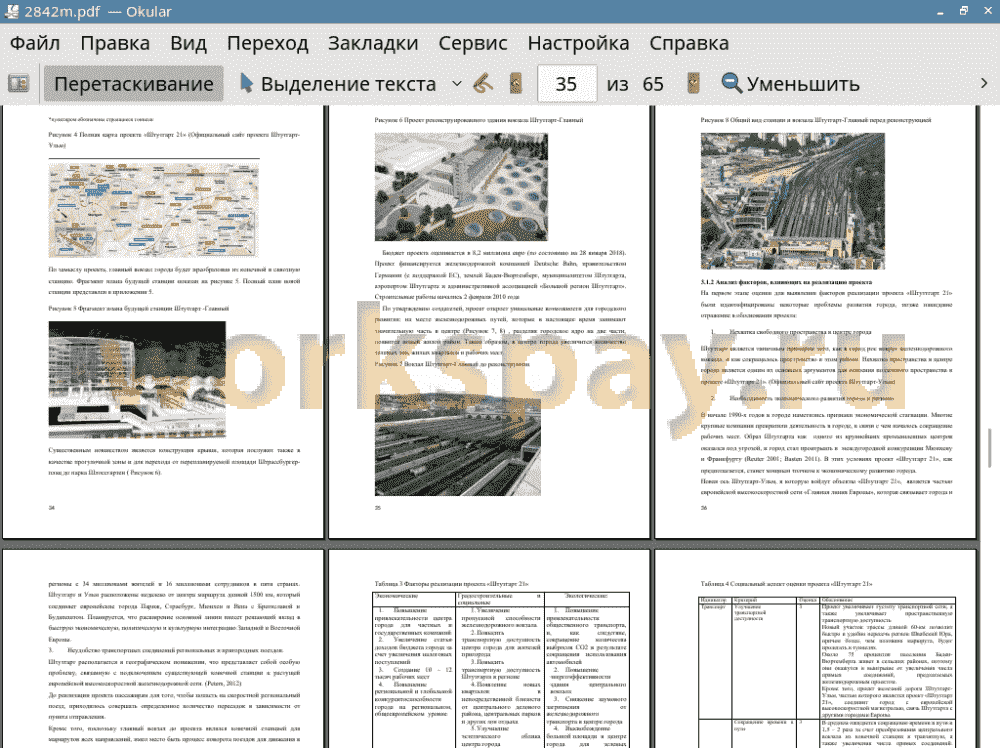1000x748 pixels.
Task: Open the Переход menu
Action: (x=267, y=43)
